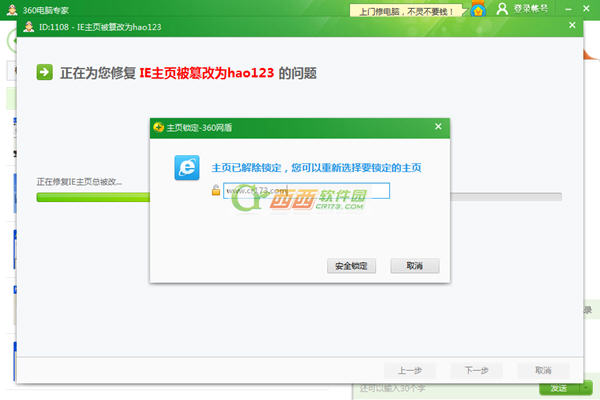Click the green arrow icon beside repair heading
The image size is (600, 400).
[x=44, y=72]
